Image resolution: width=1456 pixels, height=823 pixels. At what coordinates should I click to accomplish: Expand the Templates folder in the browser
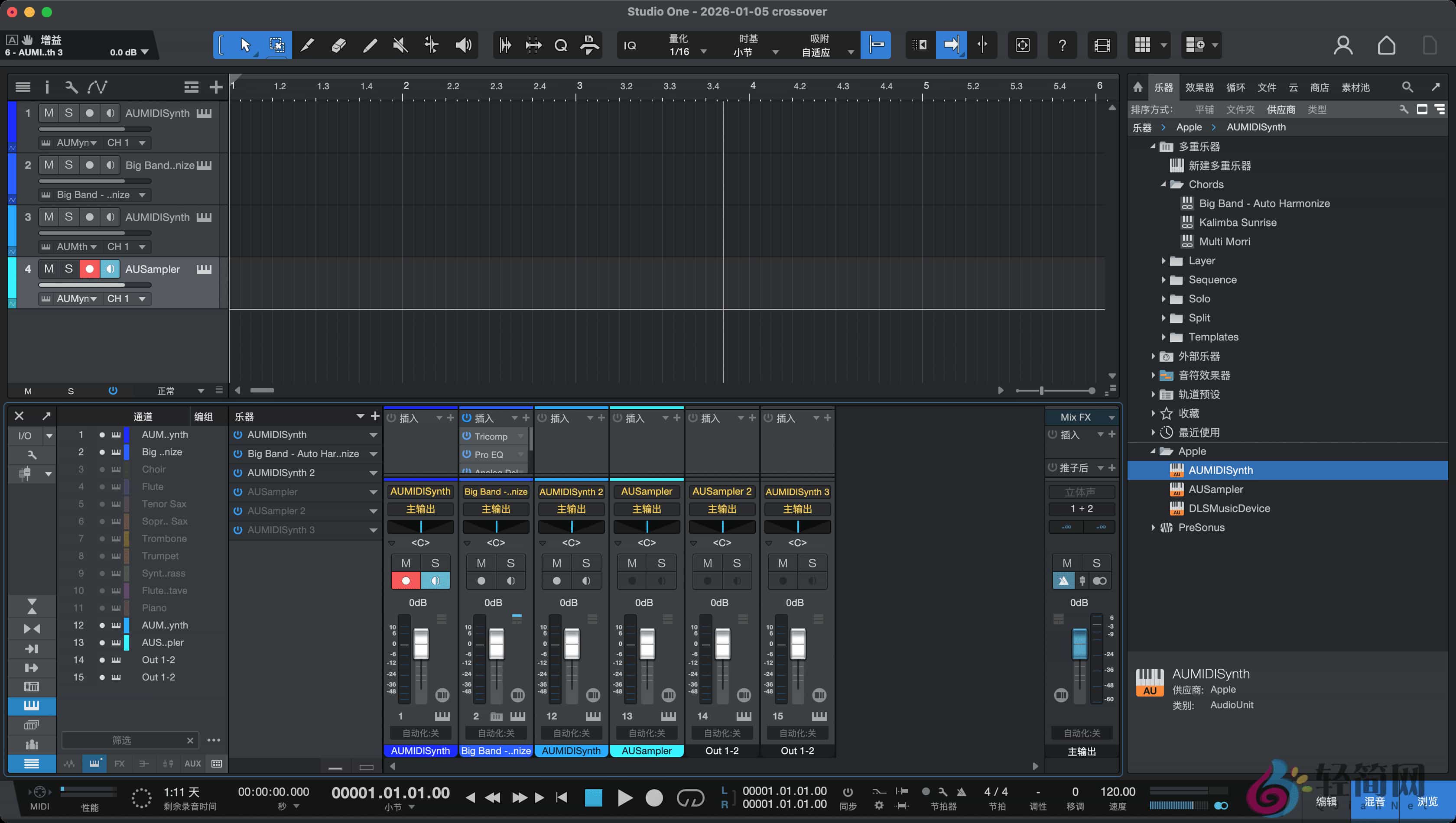point(1163,337)
